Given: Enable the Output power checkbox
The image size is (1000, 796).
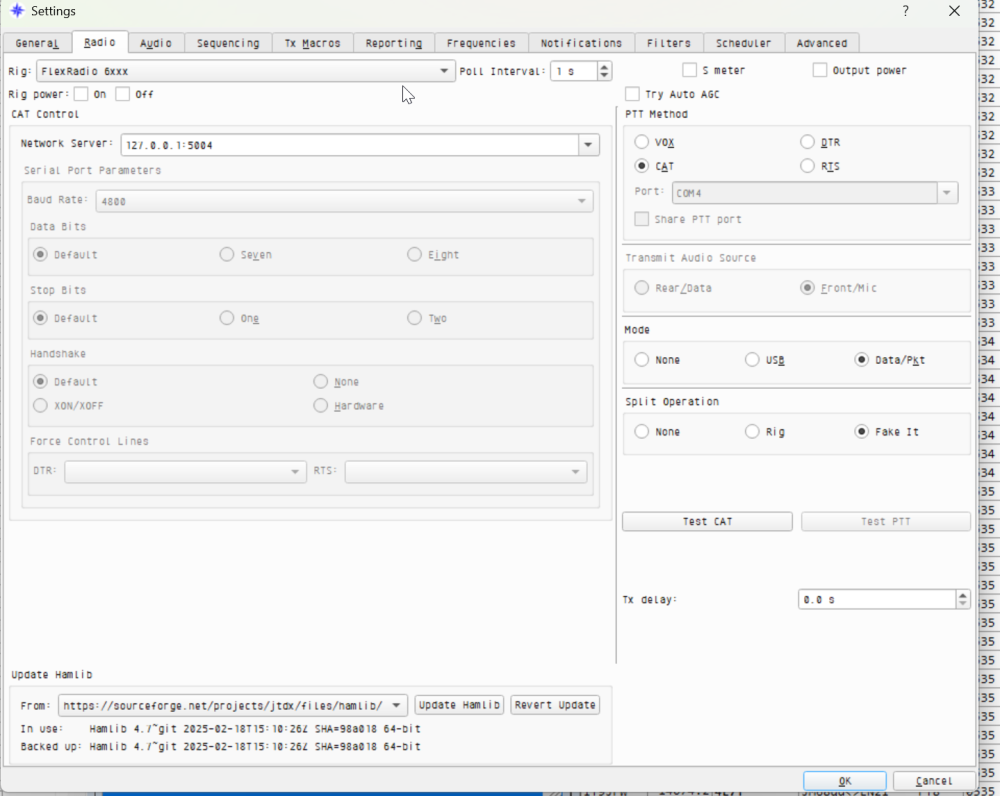Looking at the screenshot, I should click(x=820, y=70).
